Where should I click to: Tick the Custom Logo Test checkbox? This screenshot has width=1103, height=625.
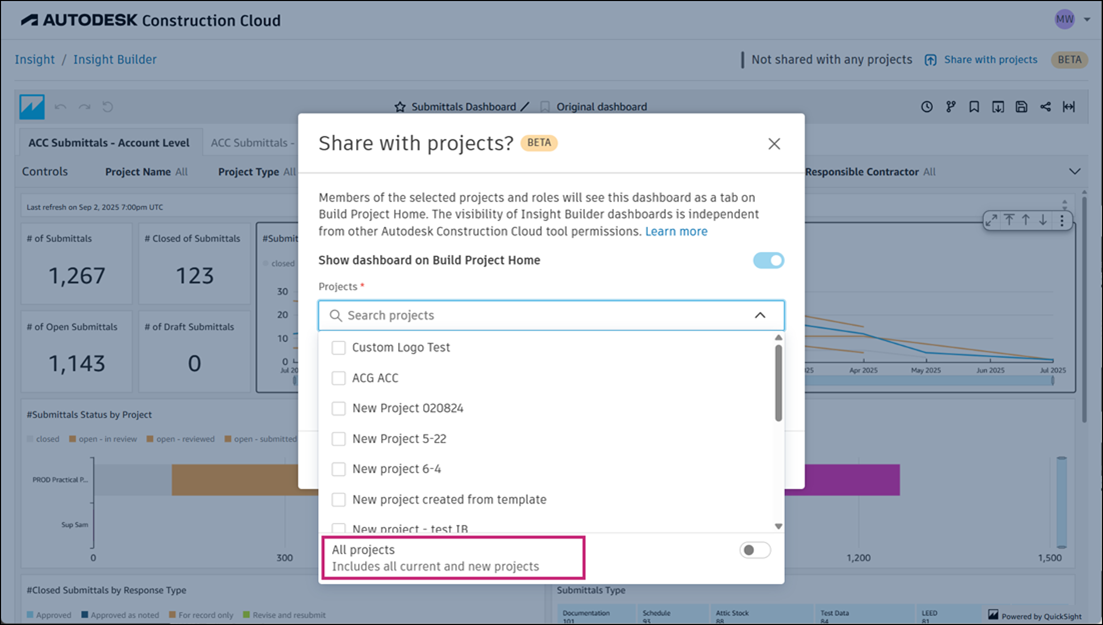click(339, 348)
